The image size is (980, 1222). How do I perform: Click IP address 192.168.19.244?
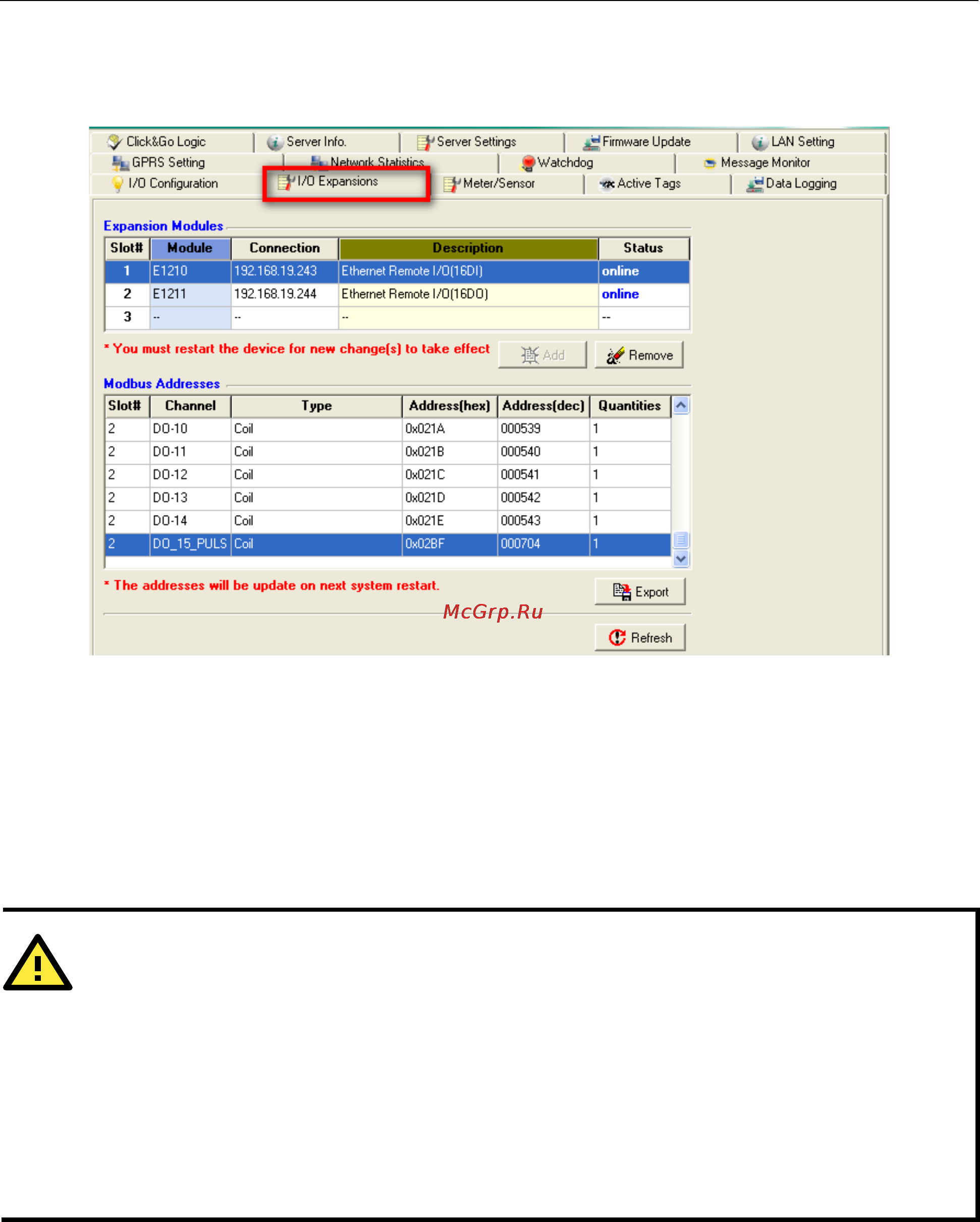click(276, 294)
